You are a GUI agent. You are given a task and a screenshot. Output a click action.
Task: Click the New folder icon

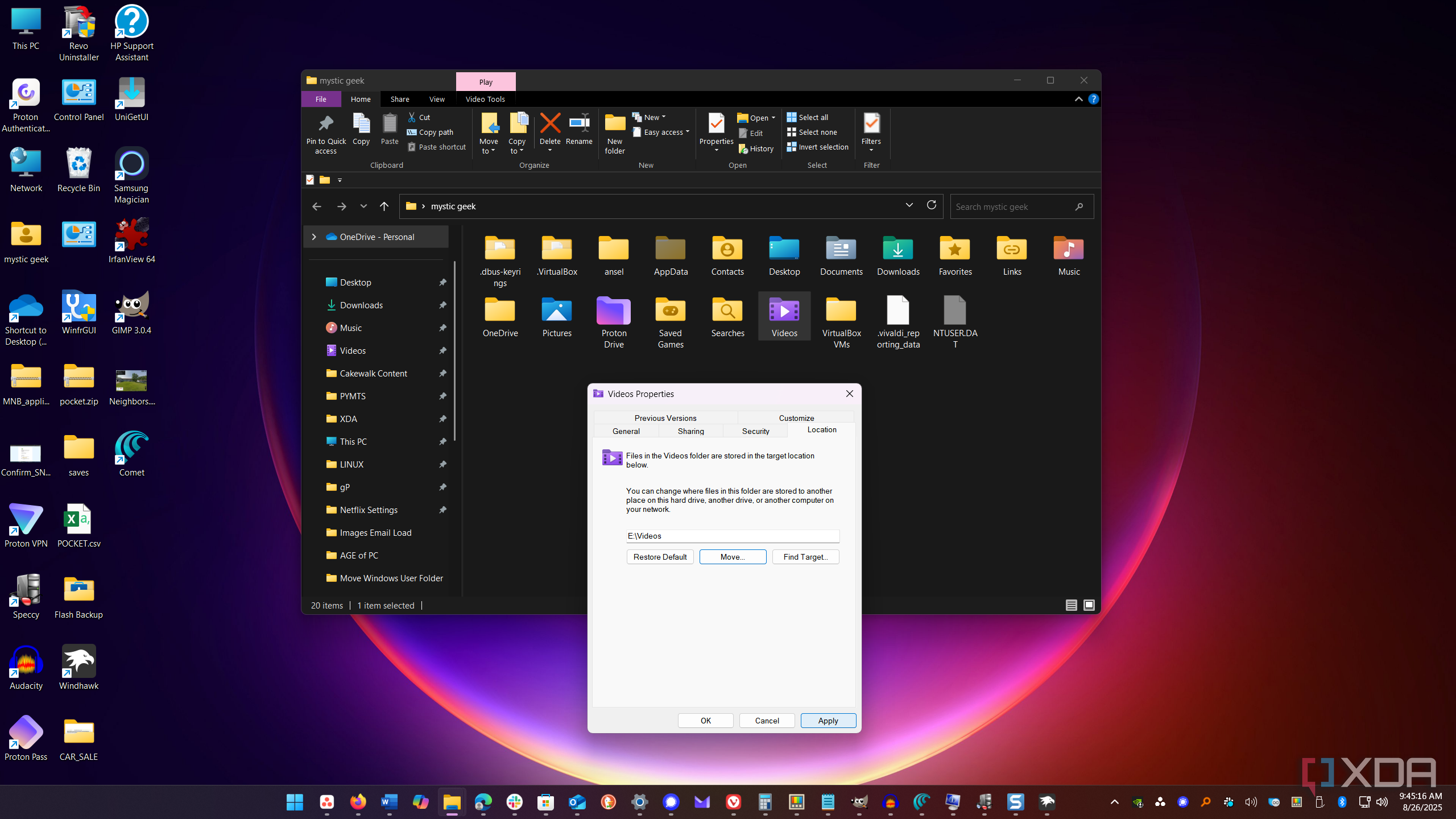615,123
